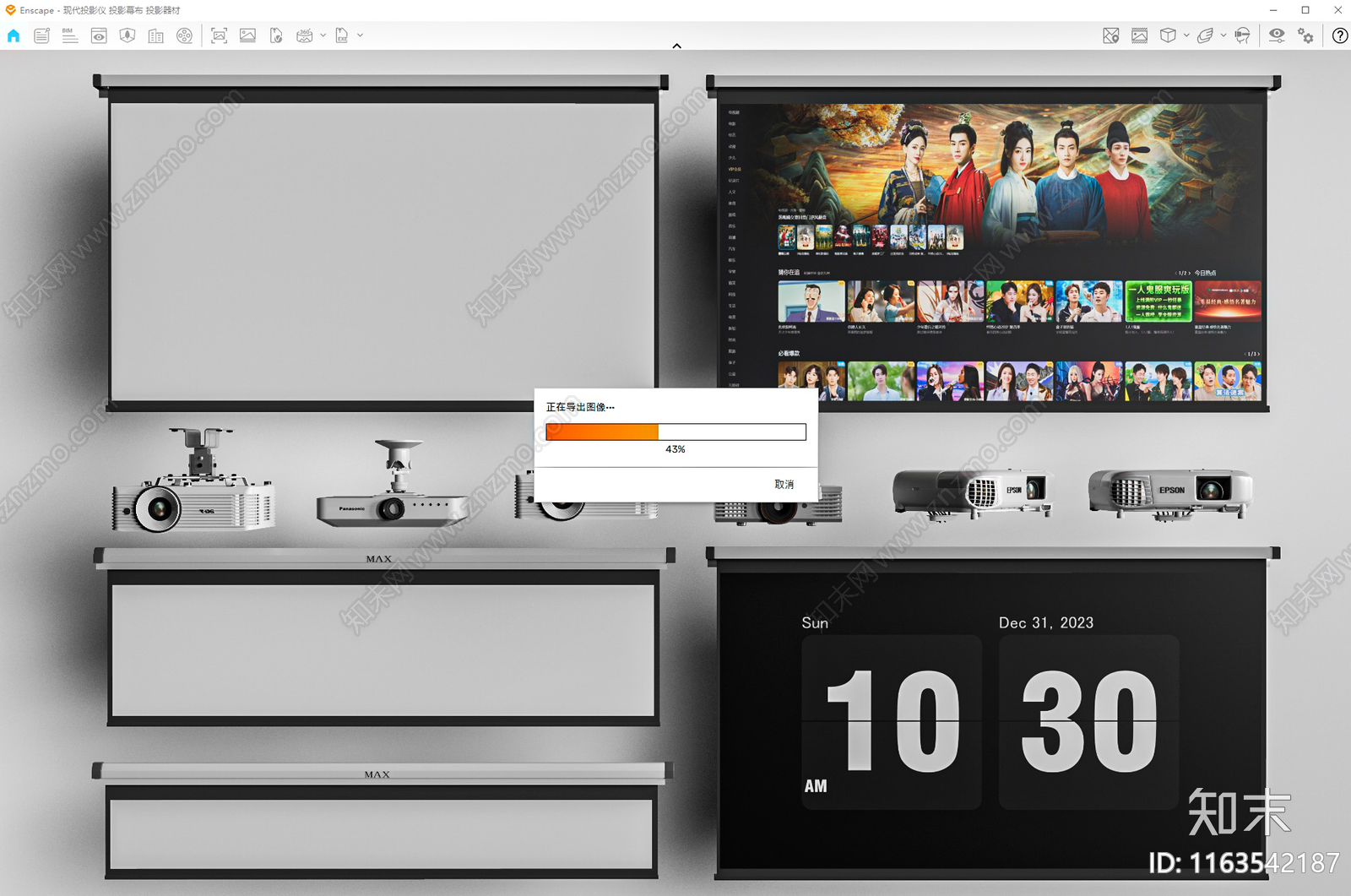Collapse toolbar using center chevron
1351x896 pixels.
[x=676, y=46]
